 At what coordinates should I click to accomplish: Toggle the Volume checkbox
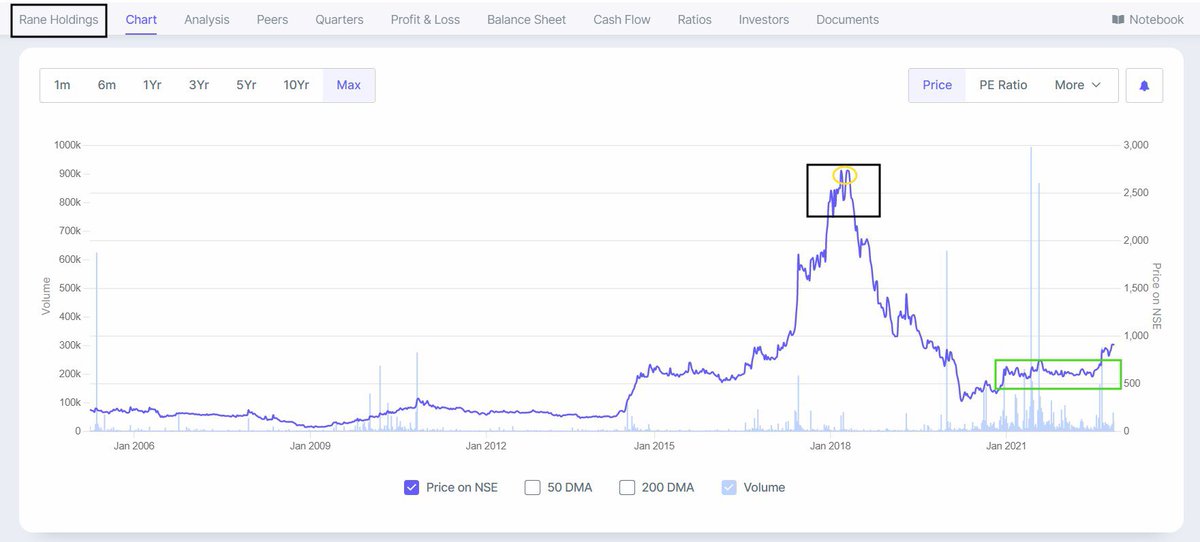click(x=729, y=487)
